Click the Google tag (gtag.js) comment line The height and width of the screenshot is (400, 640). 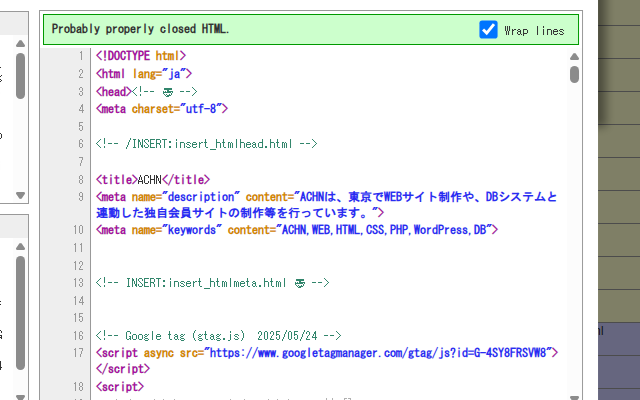[x=218, y=336]
